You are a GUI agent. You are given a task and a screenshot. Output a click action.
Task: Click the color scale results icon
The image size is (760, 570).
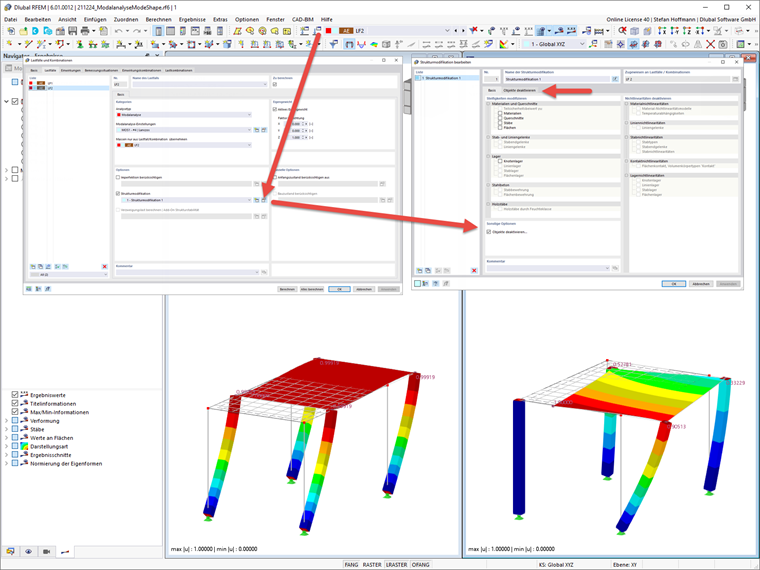(504, 45)
